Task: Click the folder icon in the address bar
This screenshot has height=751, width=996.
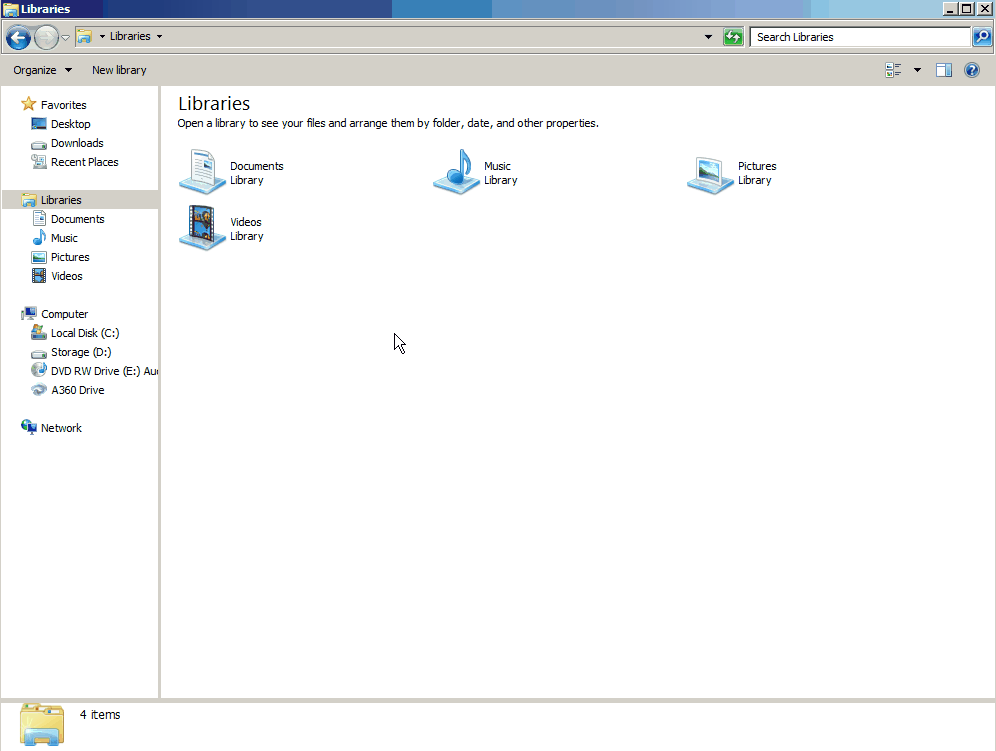Action: click(x=84, y=37)
